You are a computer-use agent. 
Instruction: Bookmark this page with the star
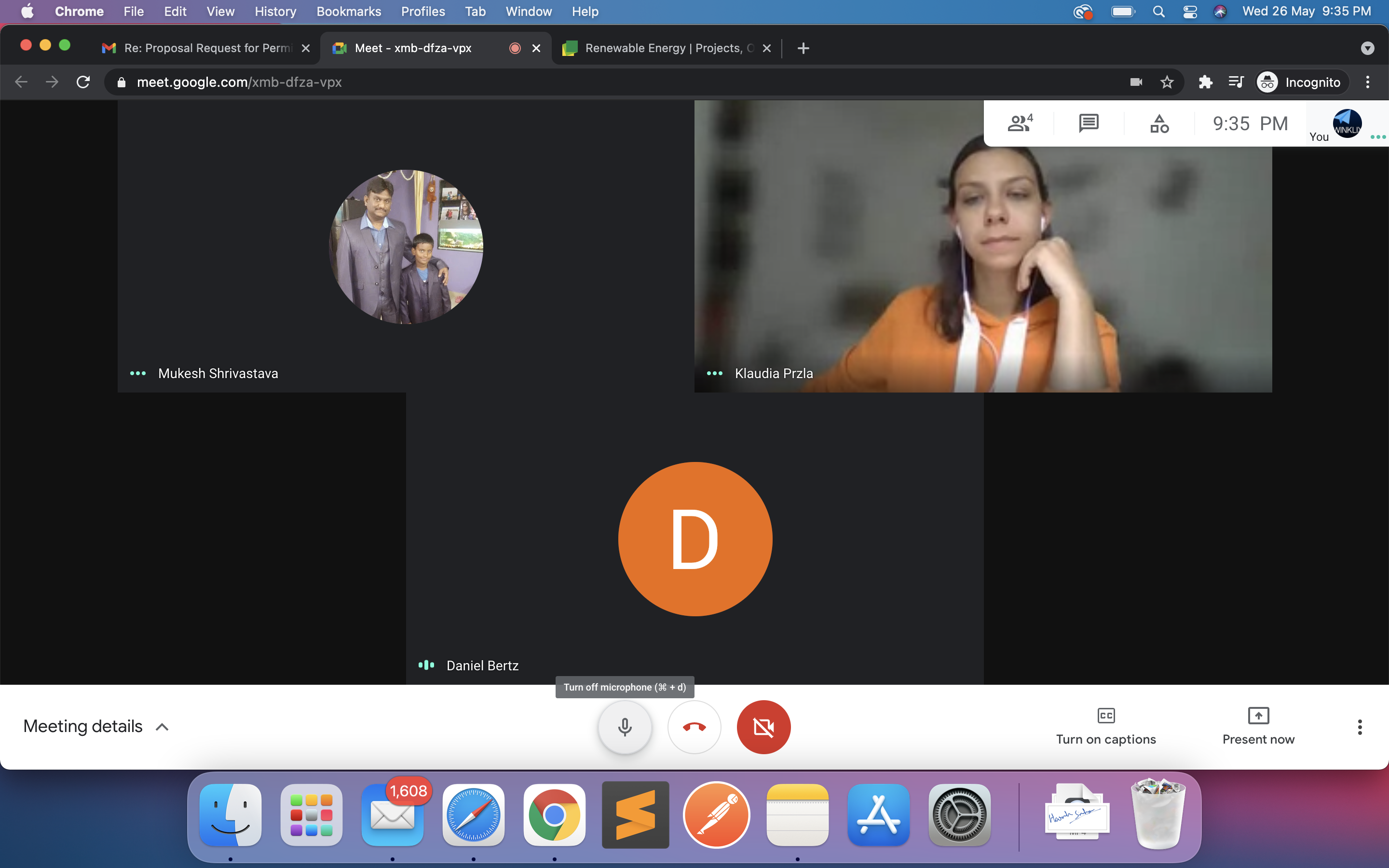1167,82
